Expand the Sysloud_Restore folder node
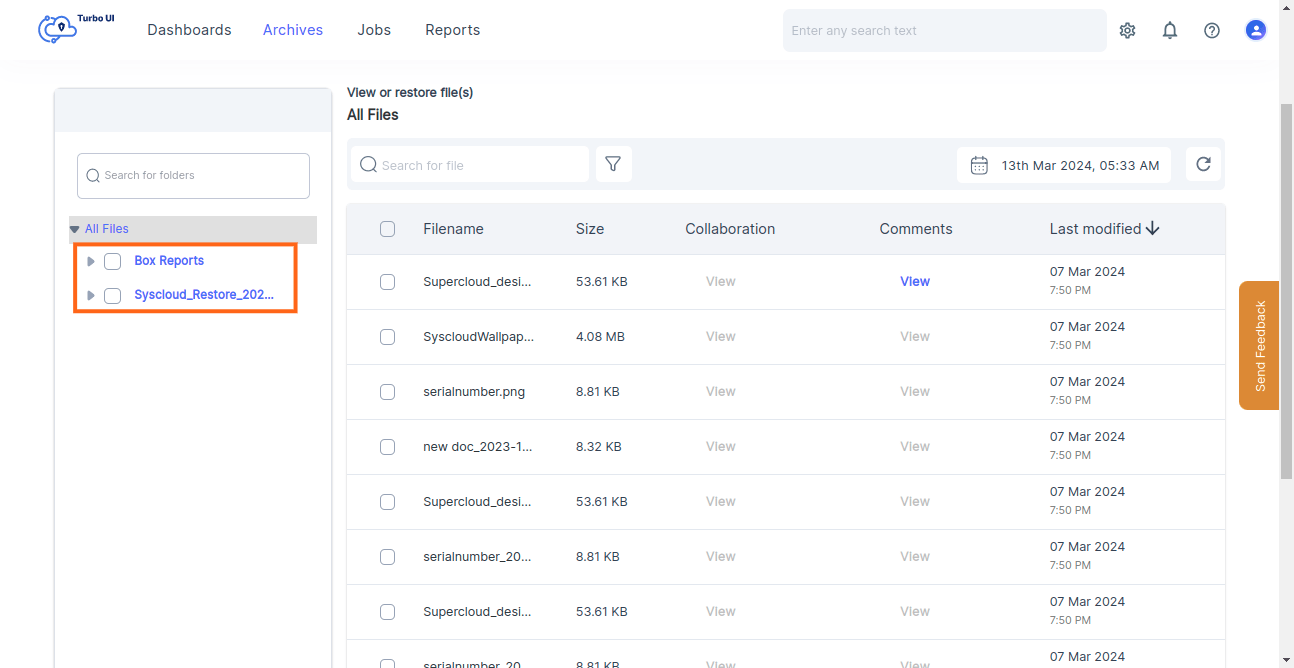The image size is (1294, 668). (90, 295)
